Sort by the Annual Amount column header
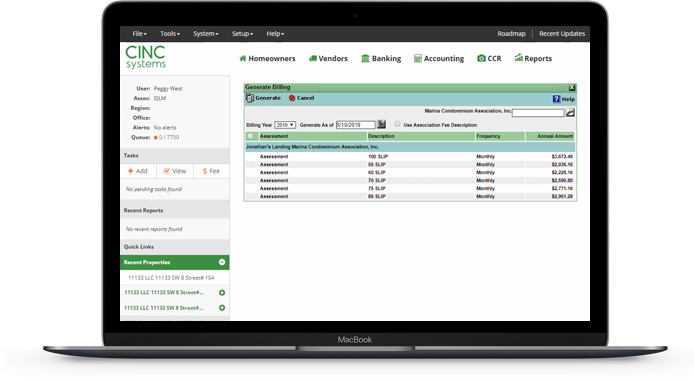The height and width of the screenshot is (381, 694). point(555,136)
